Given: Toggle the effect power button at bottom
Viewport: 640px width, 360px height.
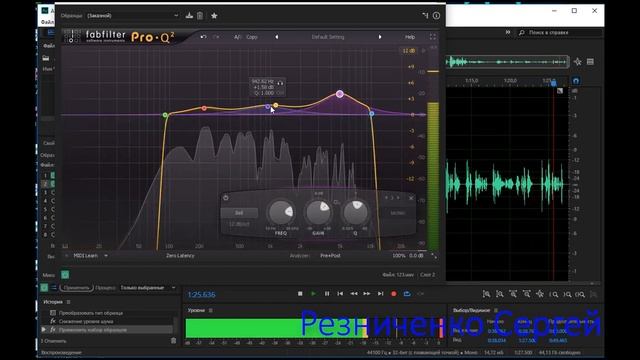Looking at the screenshot, I should click(x=65, y=275).
